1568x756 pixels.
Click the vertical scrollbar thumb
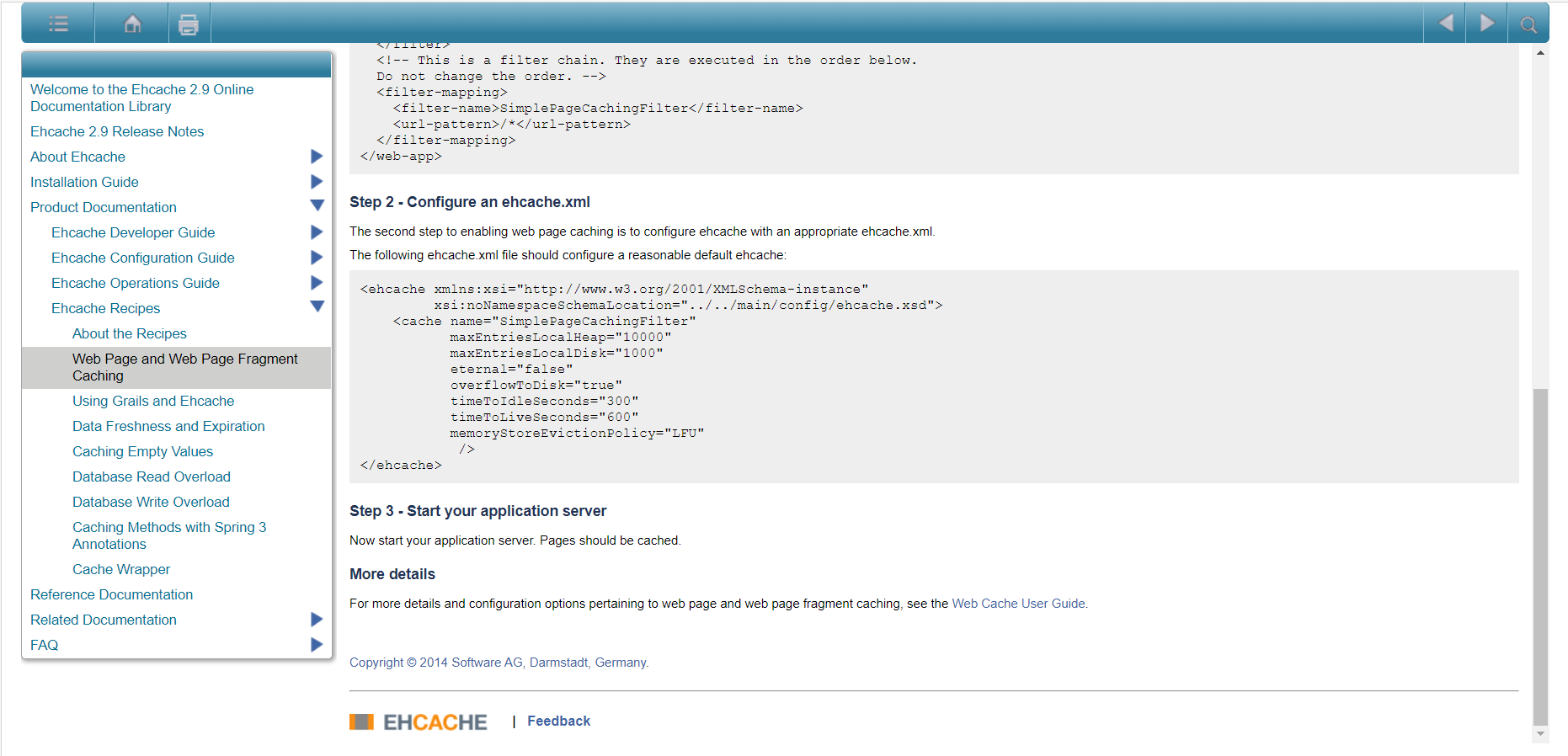(1540, 556)
